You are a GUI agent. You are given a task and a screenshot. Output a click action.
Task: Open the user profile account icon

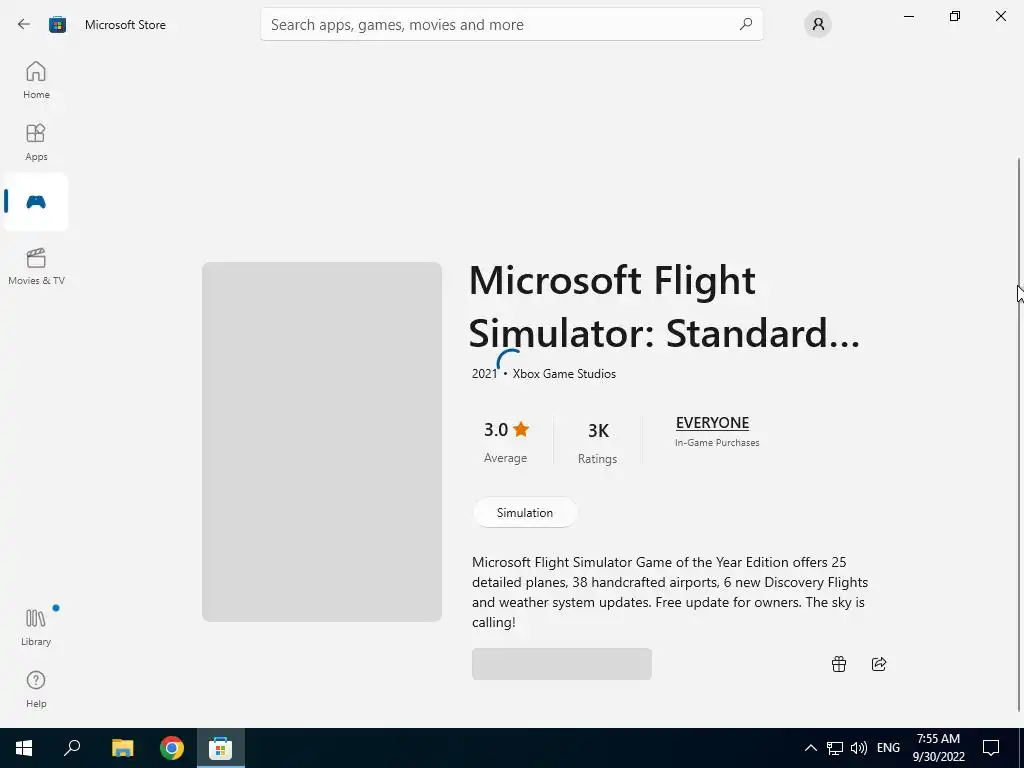pyautogui.click(x=818, y=25)
